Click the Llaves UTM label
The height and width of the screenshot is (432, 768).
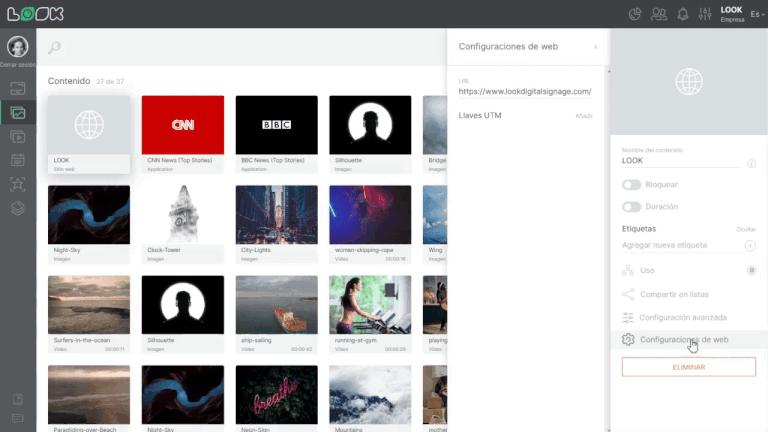tap(480, 116)
